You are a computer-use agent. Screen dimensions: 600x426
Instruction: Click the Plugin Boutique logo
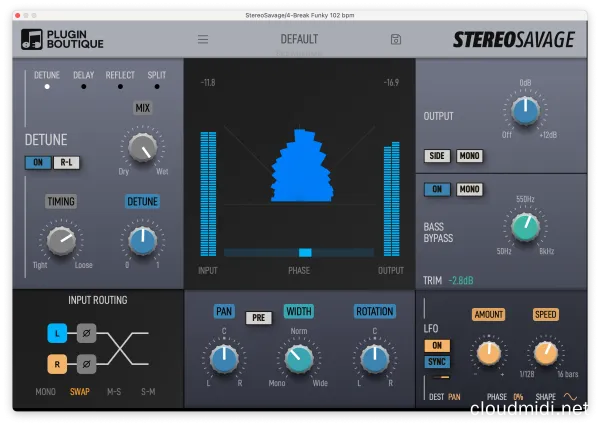pos(62,39)
